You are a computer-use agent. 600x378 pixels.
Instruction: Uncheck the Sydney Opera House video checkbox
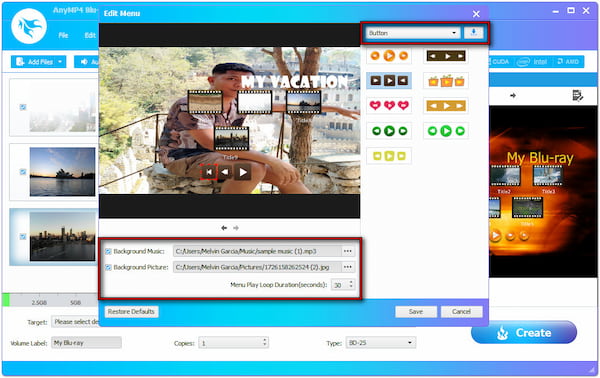pos(23,172)
